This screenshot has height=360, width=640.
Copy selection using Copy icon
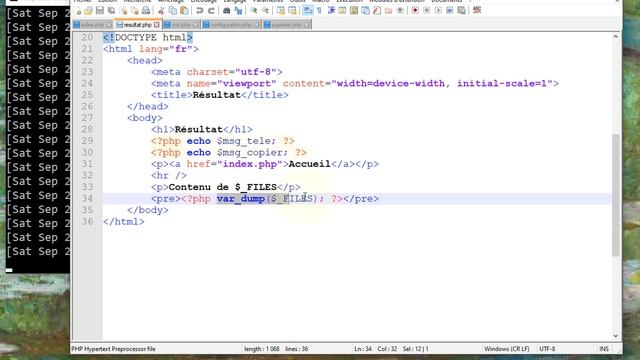[173, 11]
